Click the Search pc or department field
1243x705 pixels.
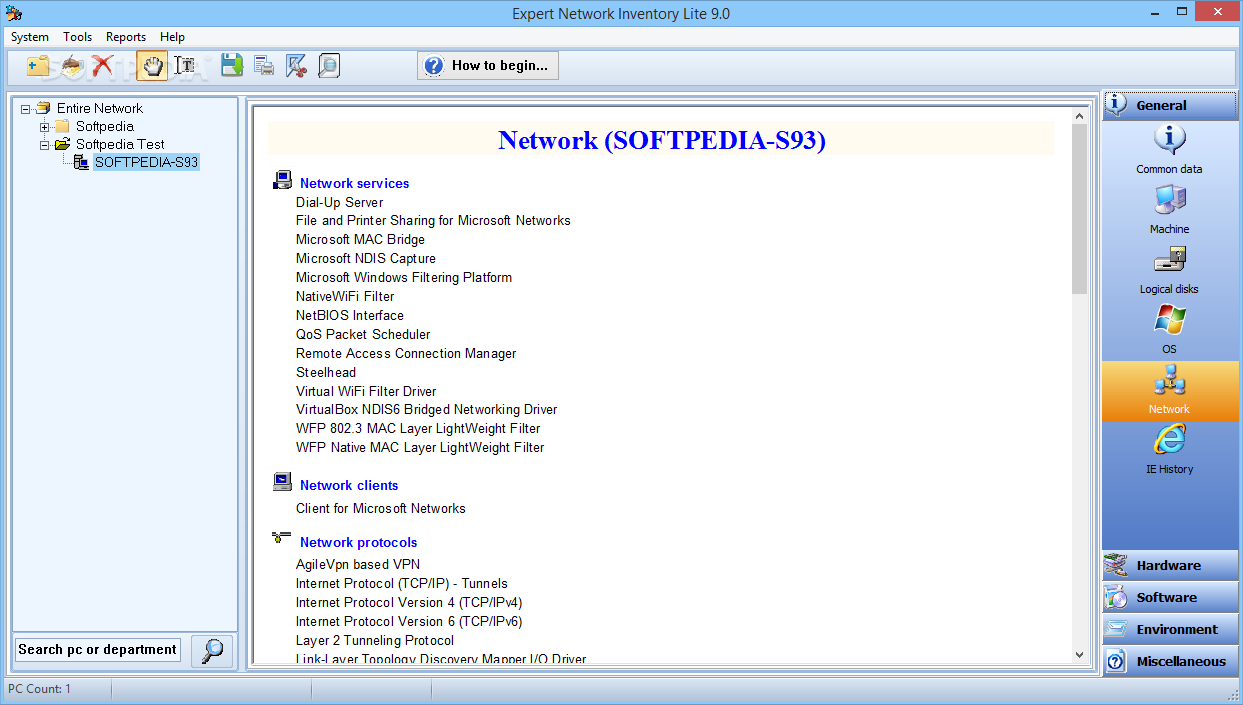[97, 650]
